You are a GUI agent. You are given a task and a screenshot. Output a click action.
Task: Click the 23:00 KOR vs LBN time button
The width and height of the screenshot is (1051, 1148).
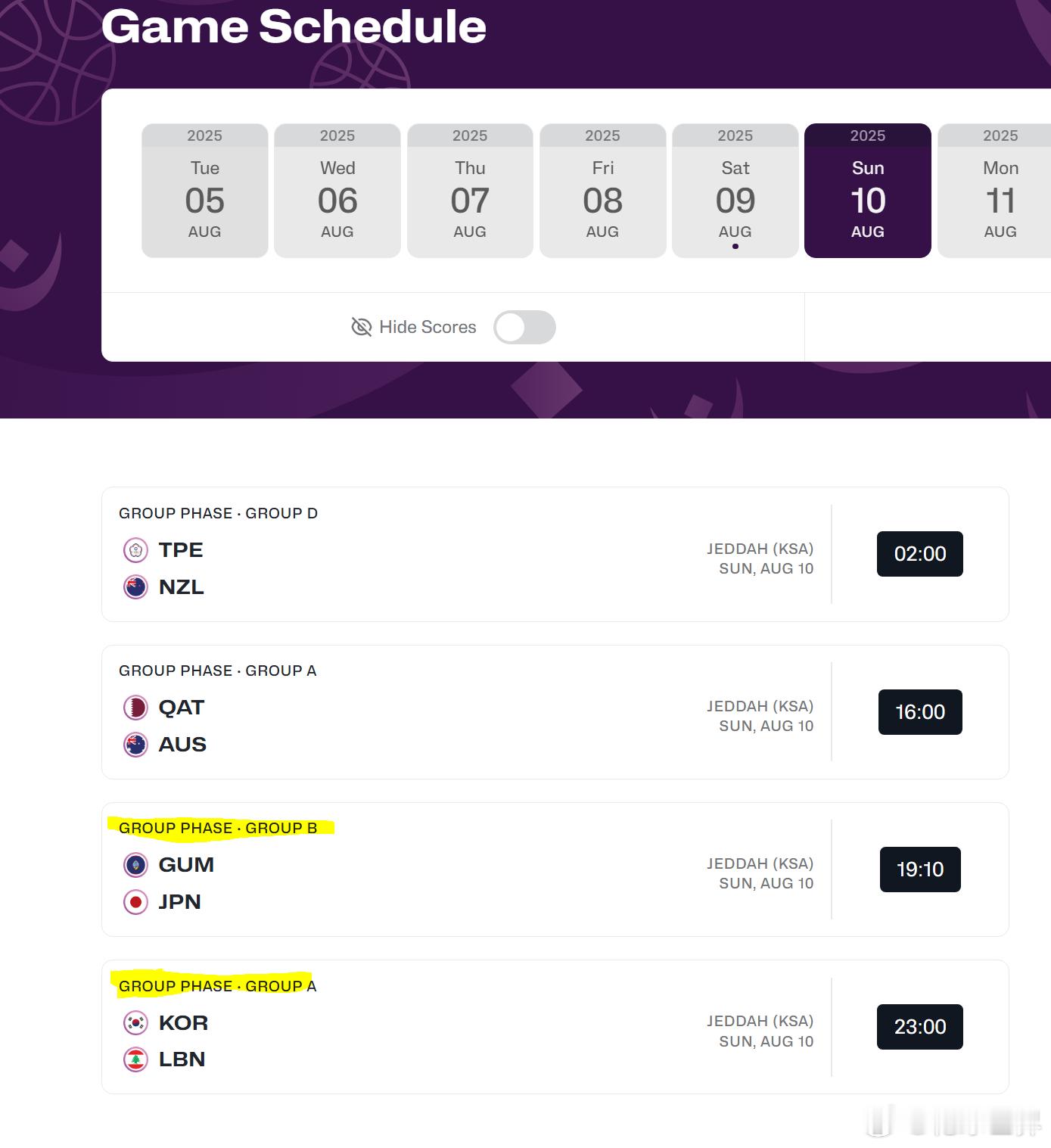pos(920,1027)
